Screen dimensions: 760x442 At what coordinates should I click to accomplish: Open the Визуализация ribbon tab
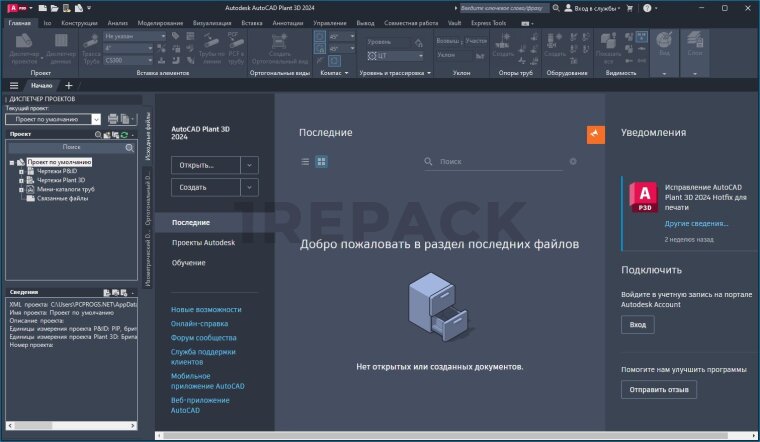(210, 21)
